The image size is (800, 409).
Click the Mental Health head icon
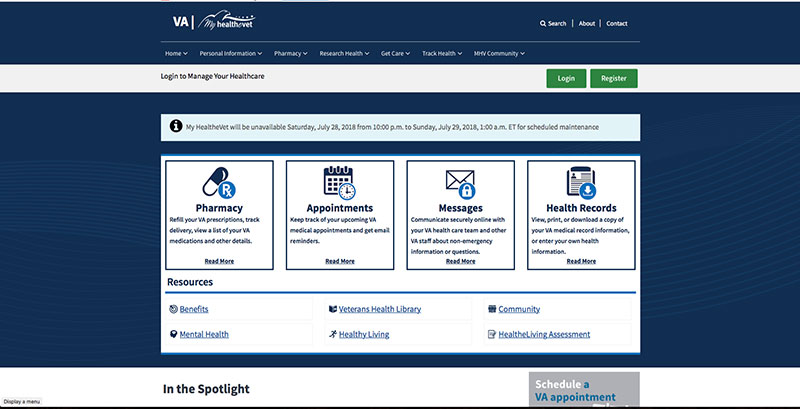(173, 335)
